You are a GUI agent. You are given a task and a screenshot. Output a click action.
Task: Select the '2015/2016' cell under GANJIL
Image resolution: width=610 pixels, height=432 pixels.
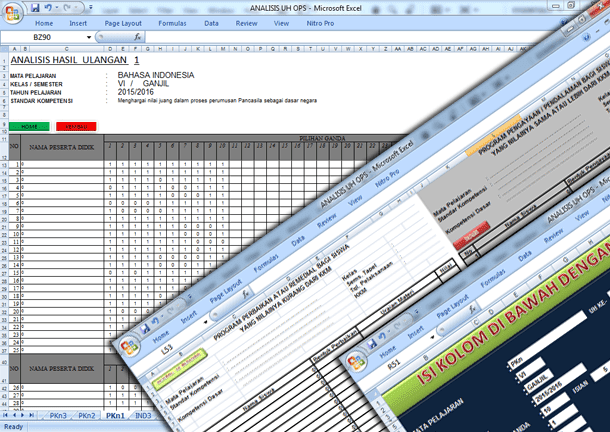pos(135,92)
